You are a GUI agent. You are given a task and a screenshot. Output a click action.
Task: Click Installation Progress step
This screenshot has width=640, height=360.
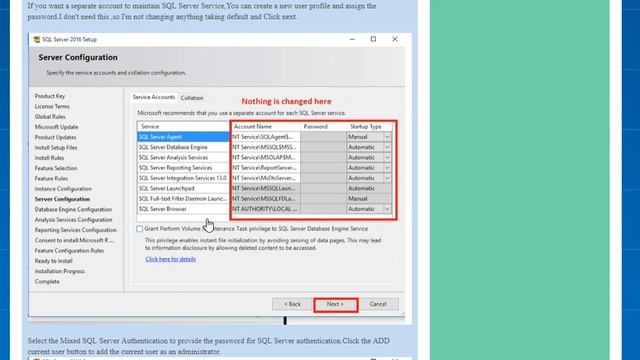coord(60,271)
